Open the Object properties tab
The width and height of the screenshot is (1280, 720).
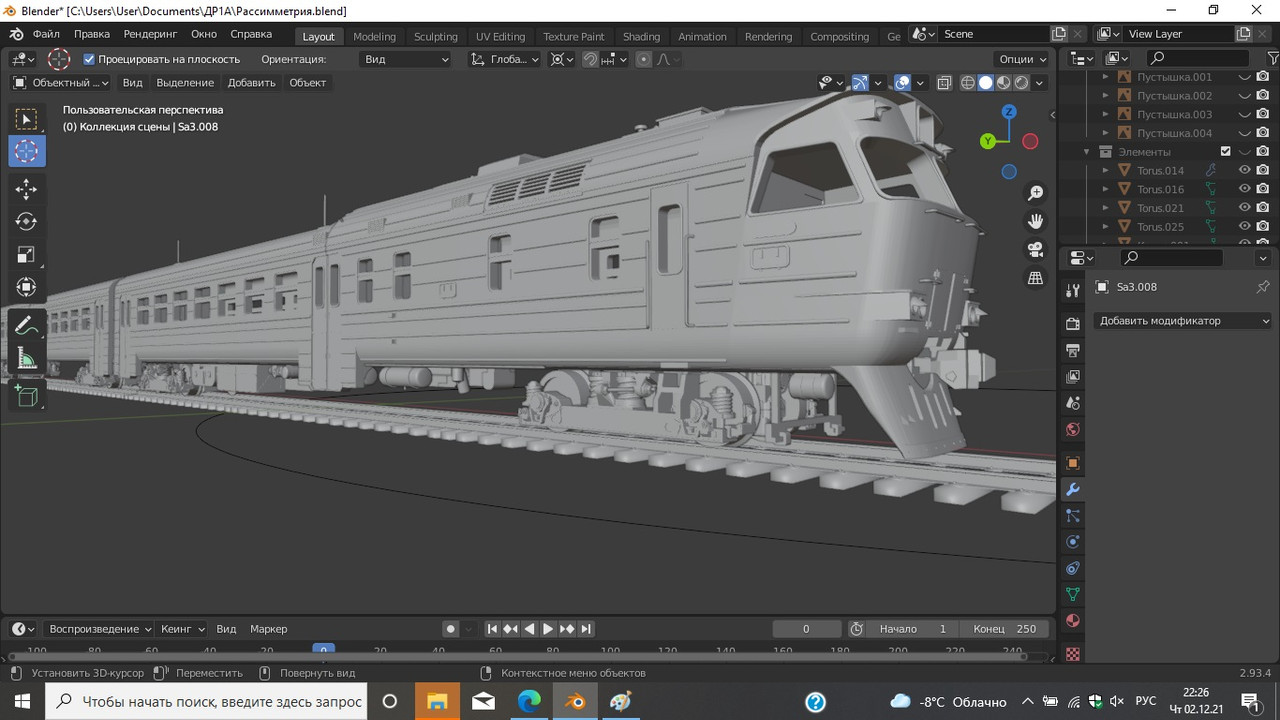[1073, 463]
